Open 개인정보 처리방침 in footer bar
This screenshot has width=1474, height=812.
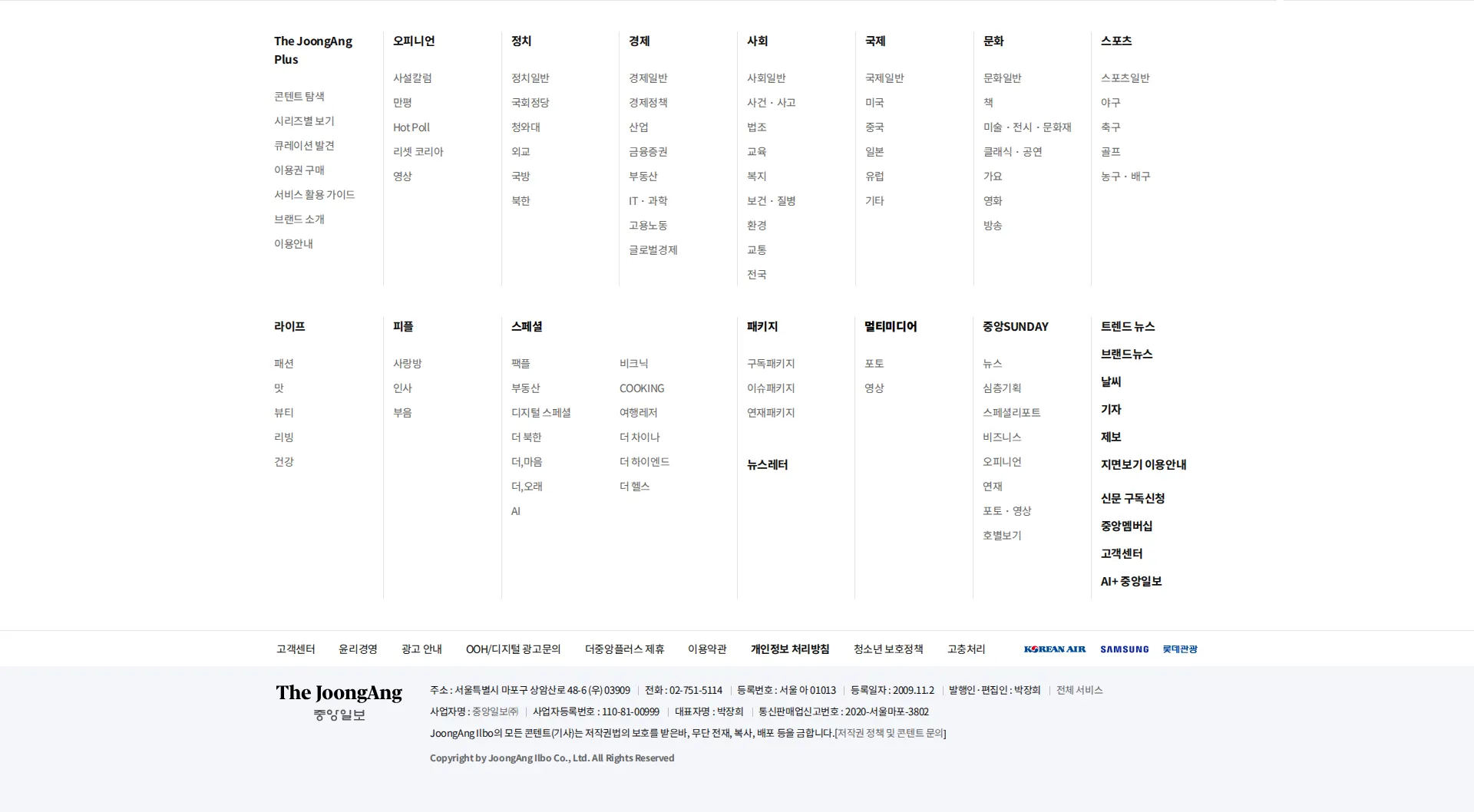790,649
